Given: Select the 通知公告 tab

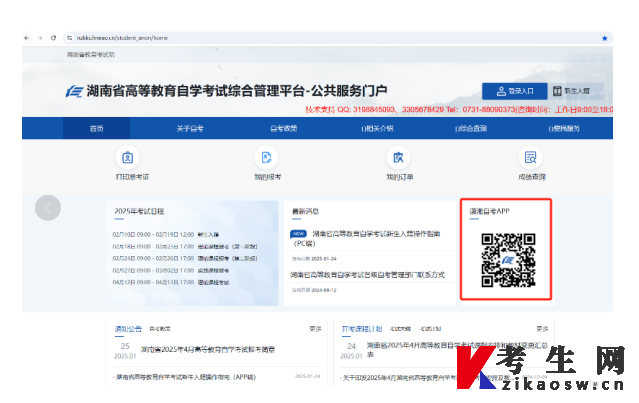Looking at the screenshot, I should (128, 329).
